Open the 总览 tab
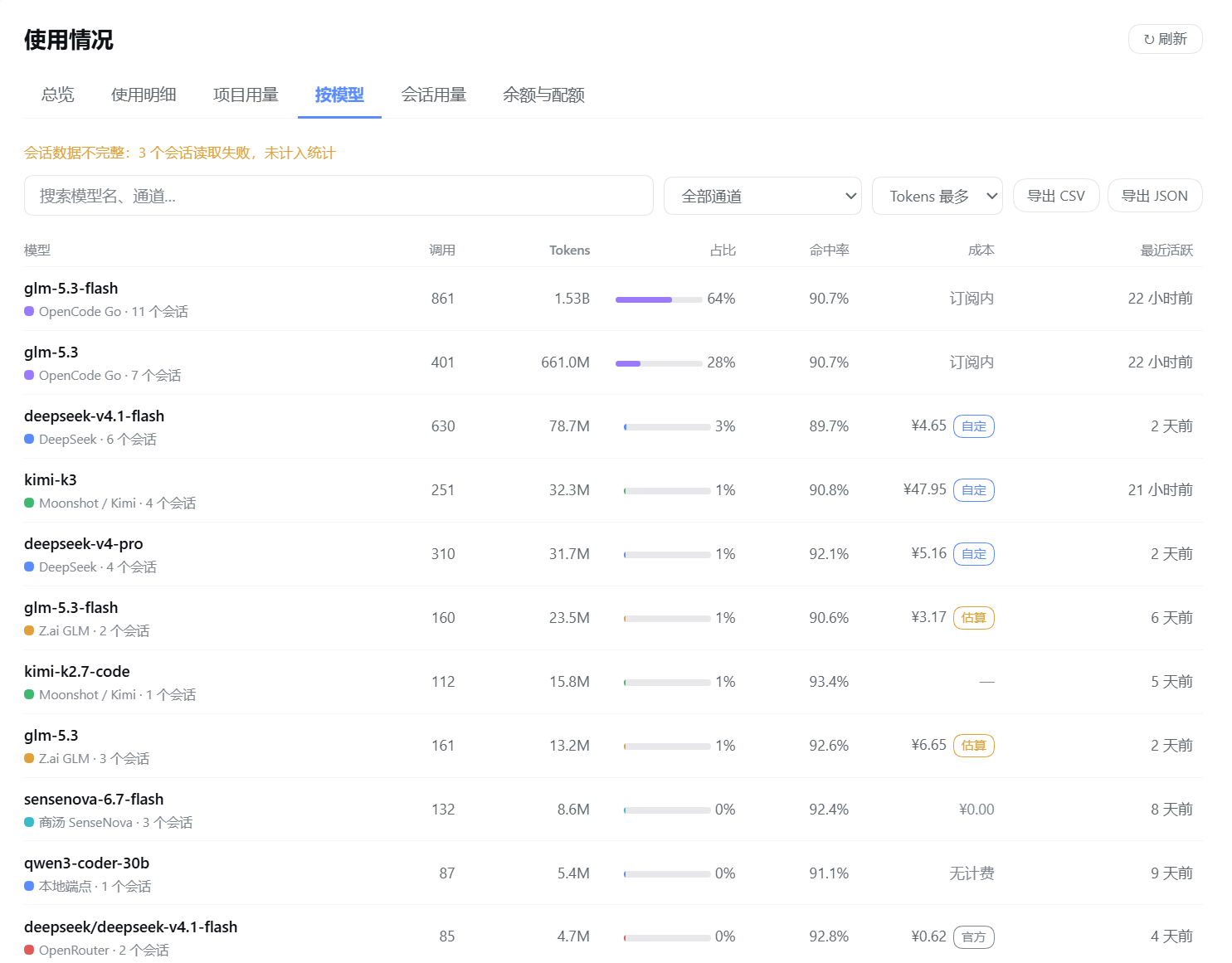Image resolution: width=1232 pixels, height=963 pixels. click(x=58, y=95)
